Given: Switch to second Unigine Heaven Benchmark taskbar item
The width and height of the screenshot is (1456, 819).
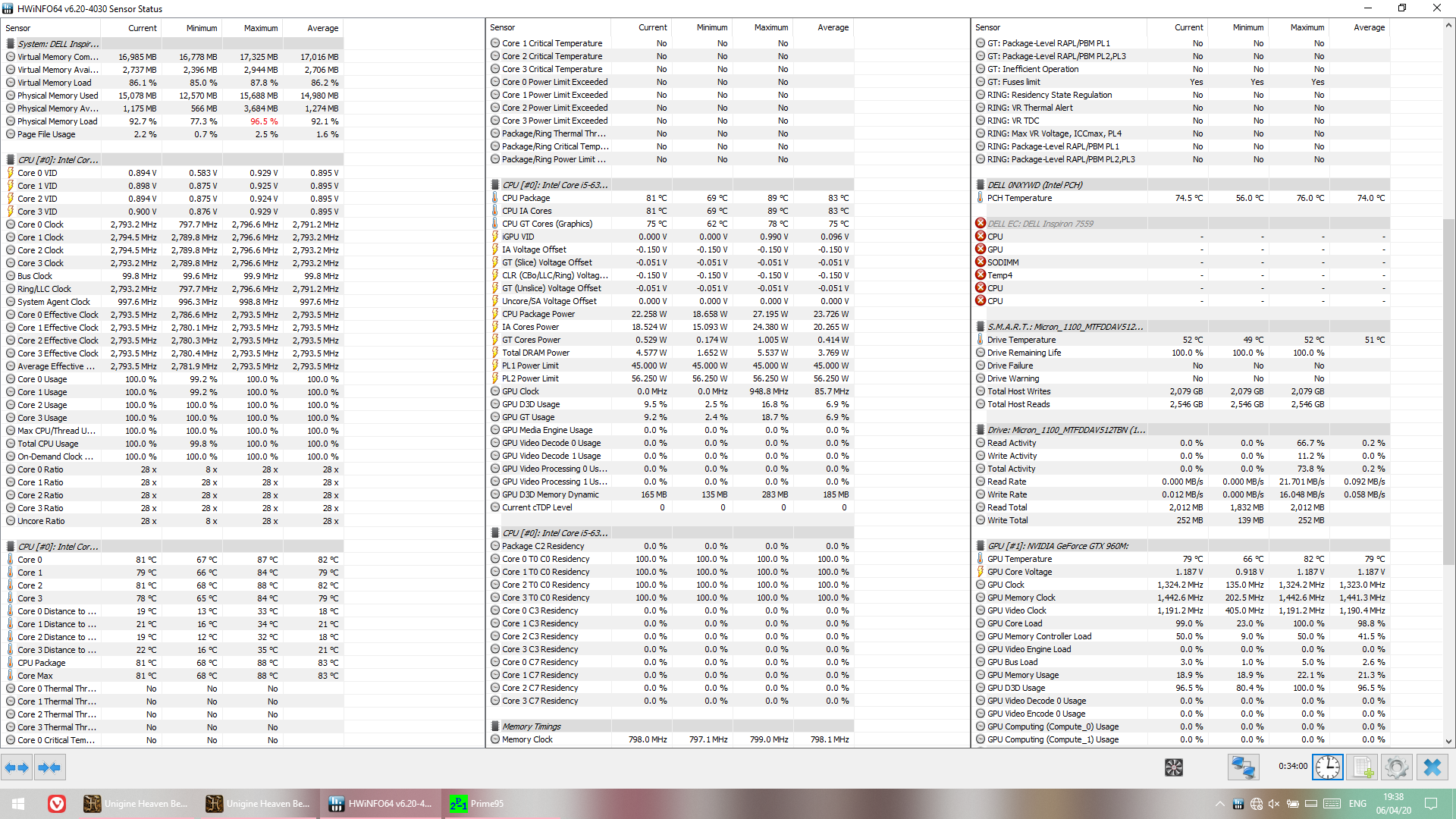Looking at the screenshot, I should (259, 804).
